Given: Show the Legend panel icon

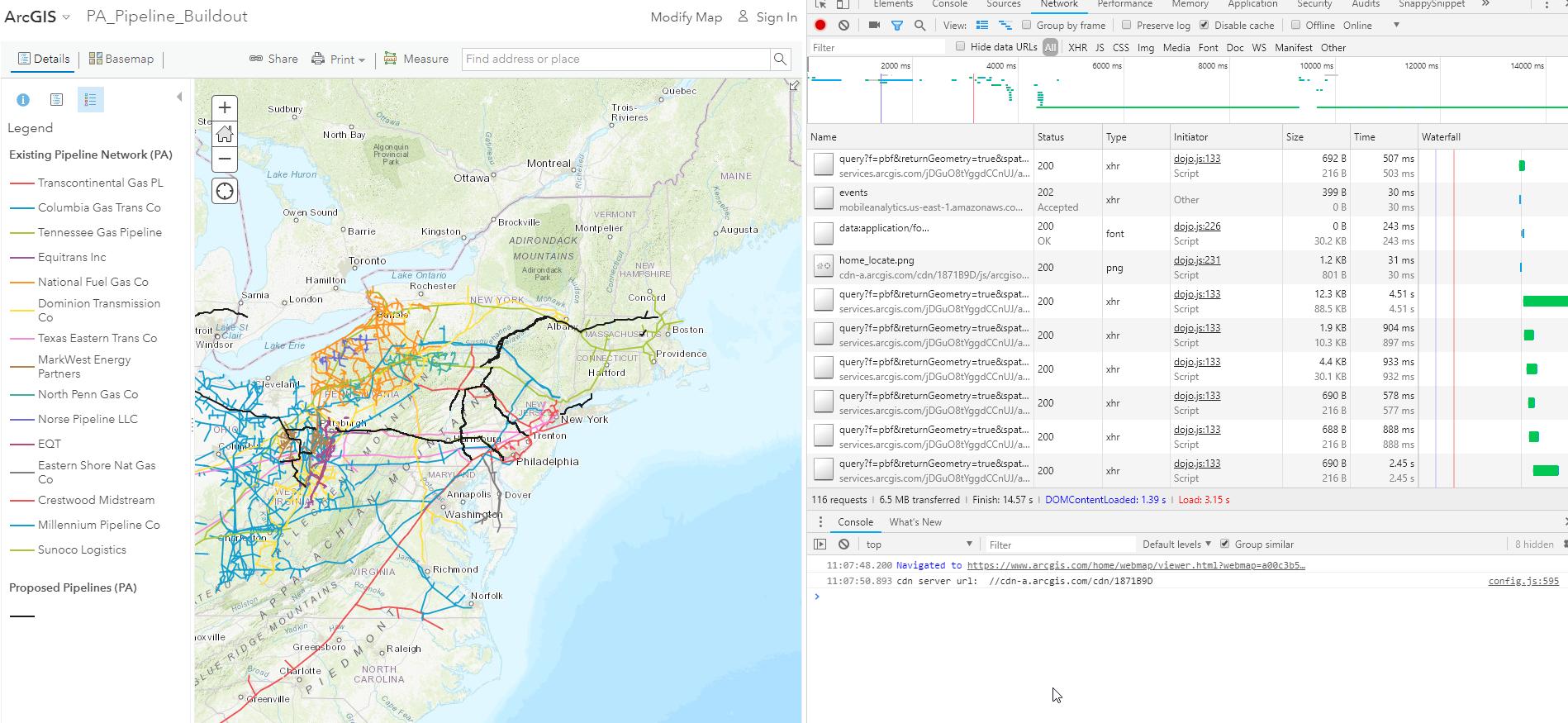Looking at the screenshot, I should point(90,100).
